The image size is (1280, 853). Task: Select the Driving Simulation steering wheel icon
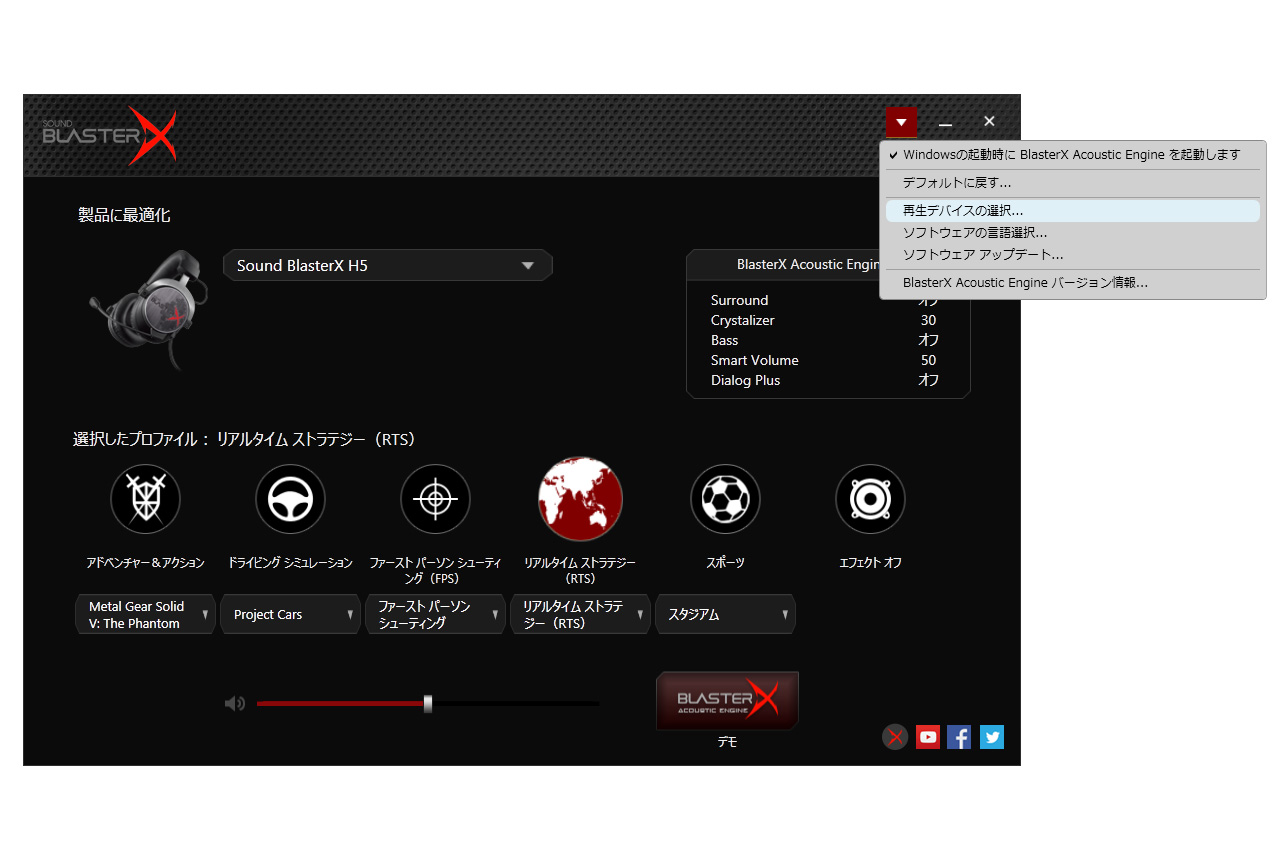coord(290,498)
